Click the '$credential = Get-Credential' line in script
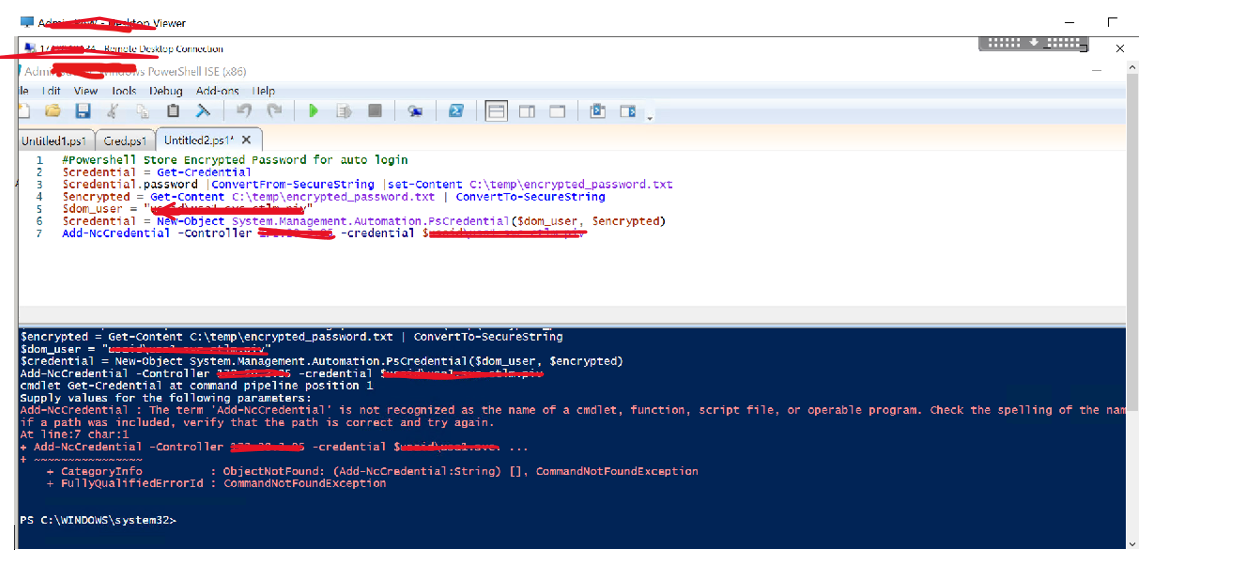Viewport: 1237px width, 581px height. (x=157, y=172)
